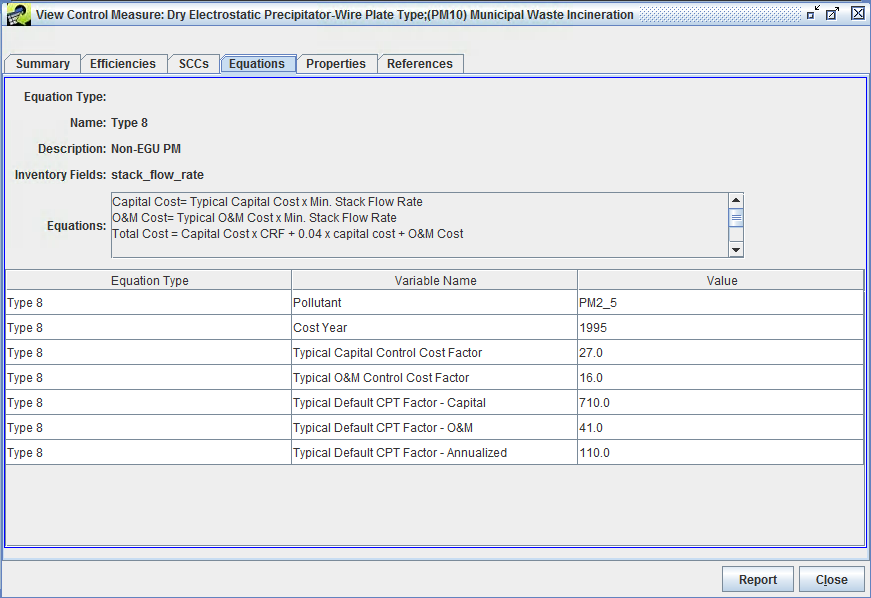Click the maximize frame icon

(831, 14)
